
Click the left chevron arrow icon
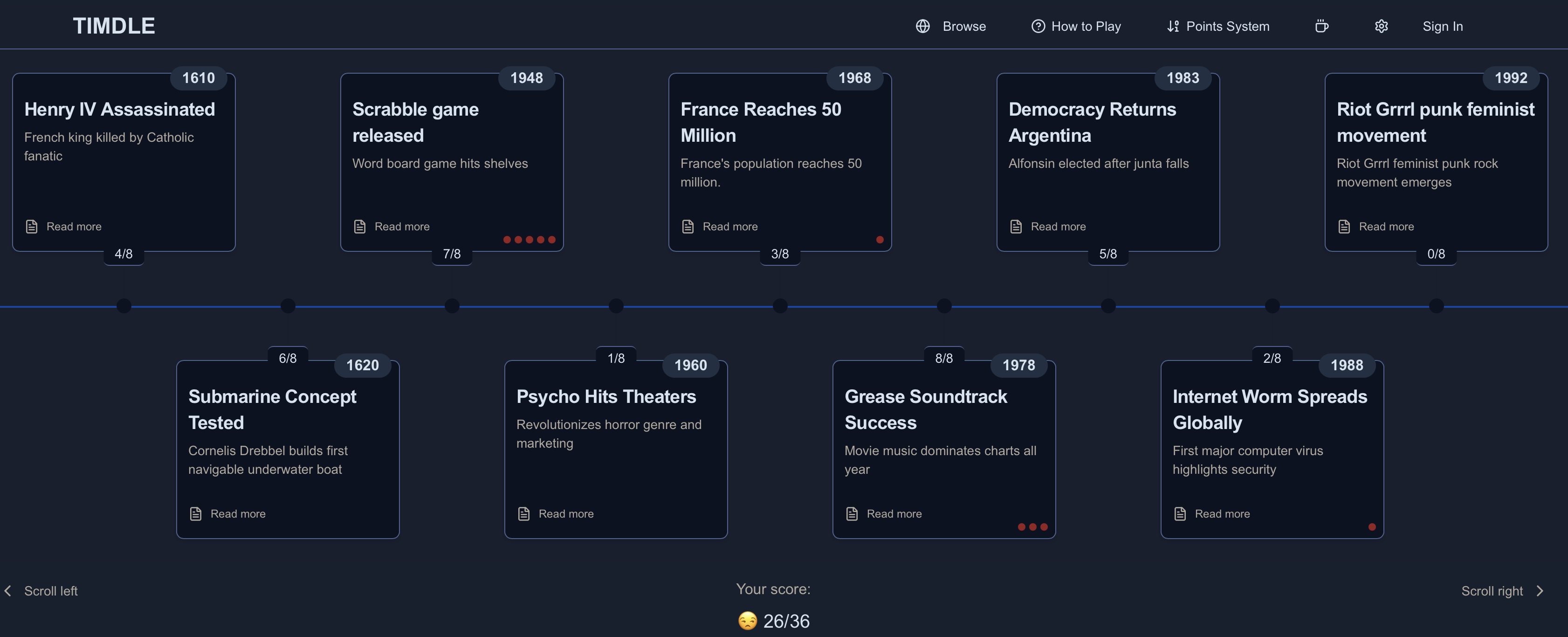click(8, 591)
